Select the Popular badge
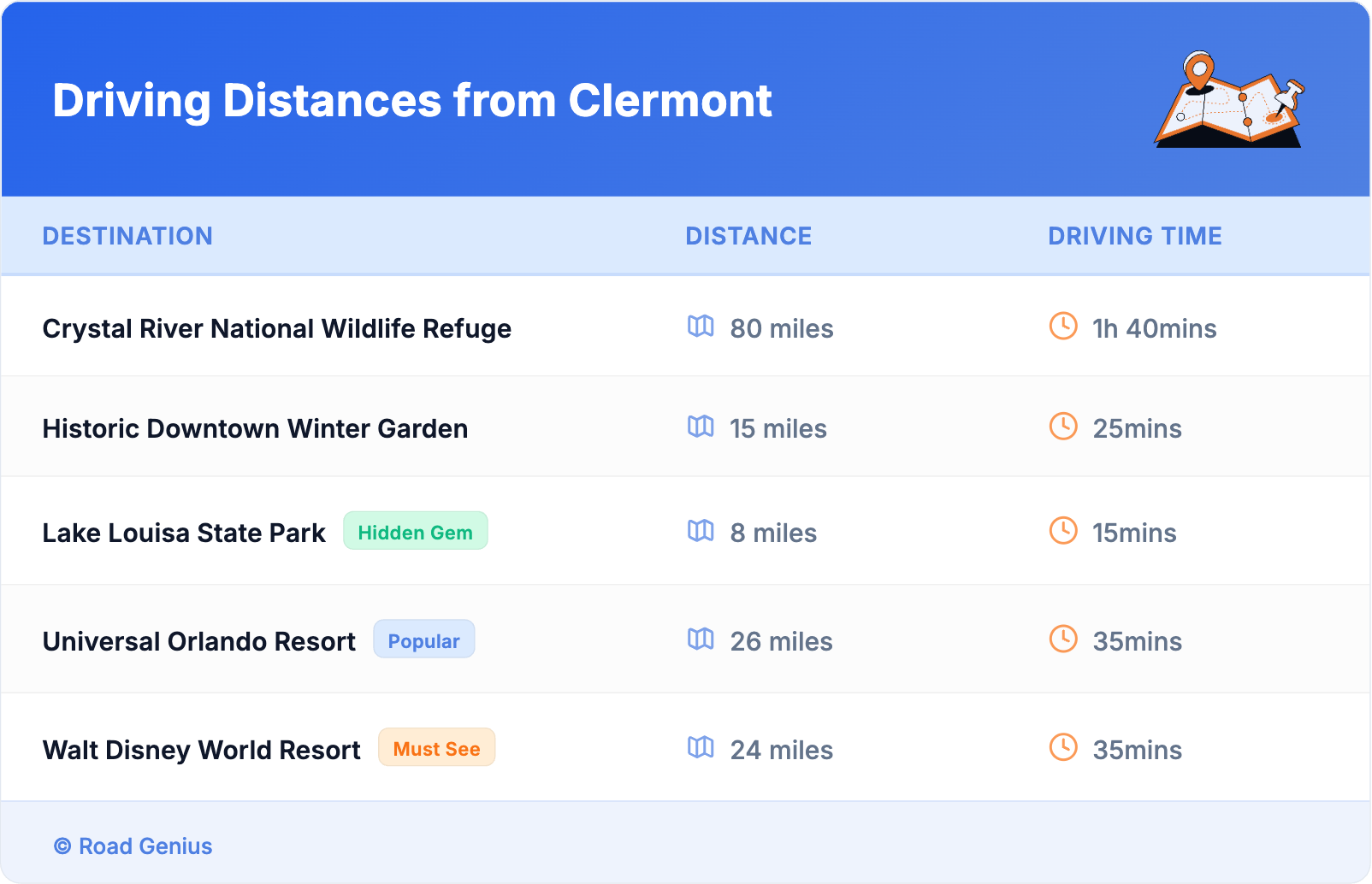Image resolution: width=1372 pixels, height=884 pixels. tap(423, 640)
